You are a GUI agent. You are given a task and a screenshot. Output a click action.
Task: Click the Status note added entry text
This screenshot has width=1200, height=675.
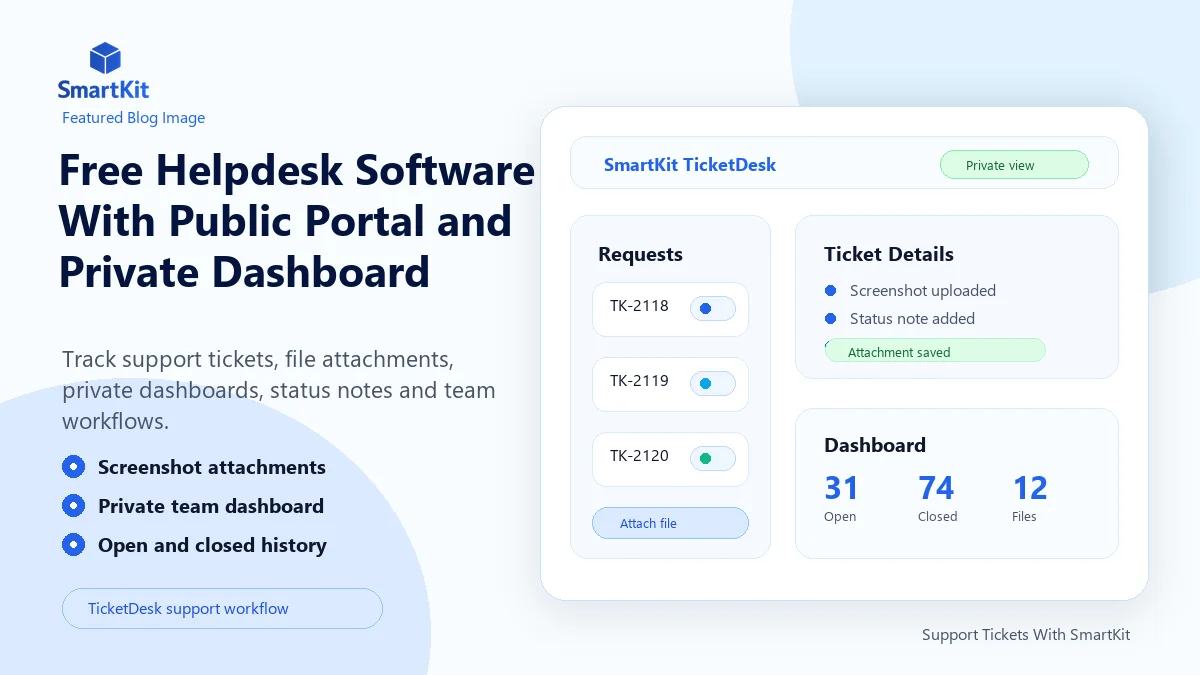pos(912,319)
